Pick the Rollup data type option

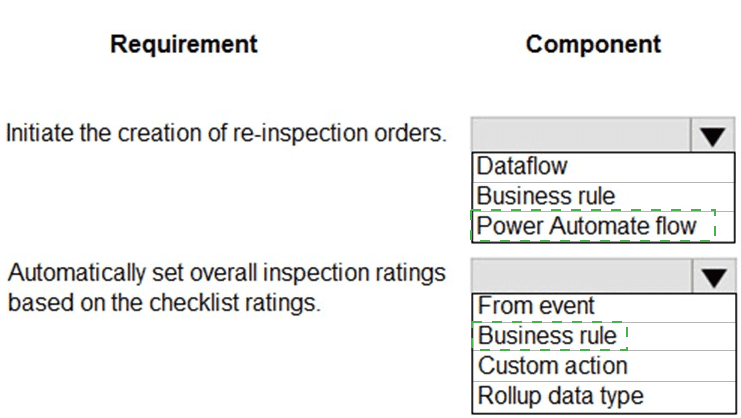[604, 397]
